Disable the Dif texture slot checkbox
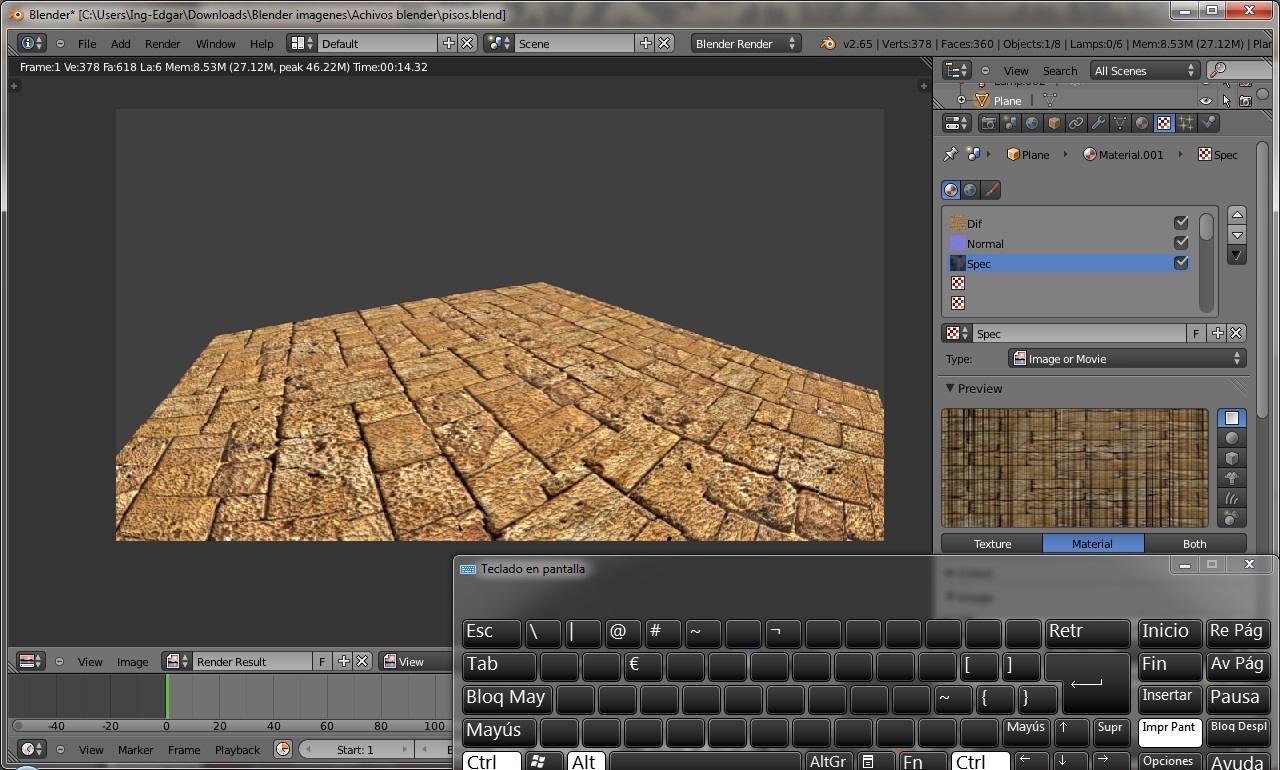1280x770 pixels. [x=1181, y=223]
